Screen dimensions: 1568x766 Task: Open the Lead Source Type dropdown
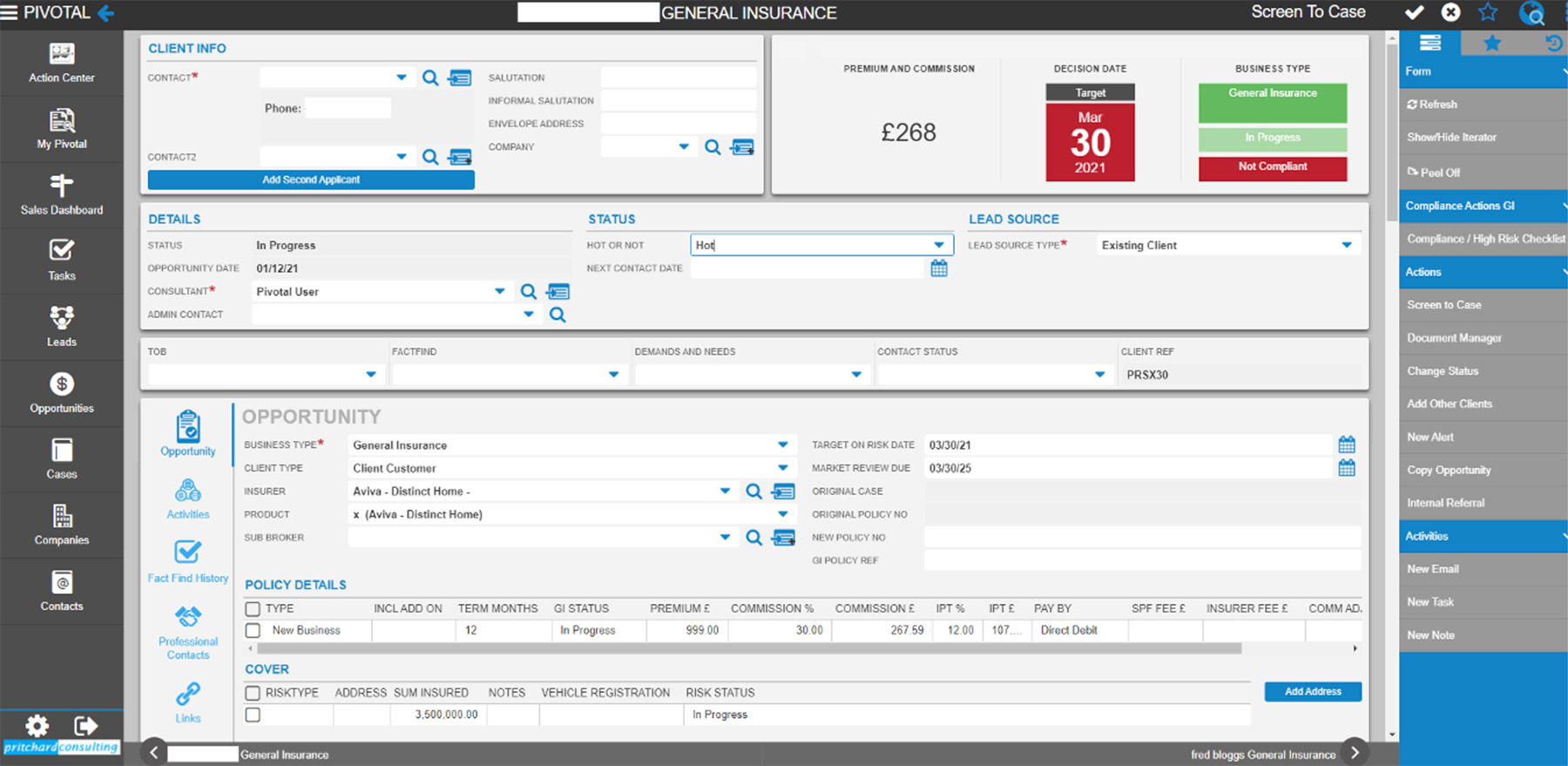coord(1346,246)
